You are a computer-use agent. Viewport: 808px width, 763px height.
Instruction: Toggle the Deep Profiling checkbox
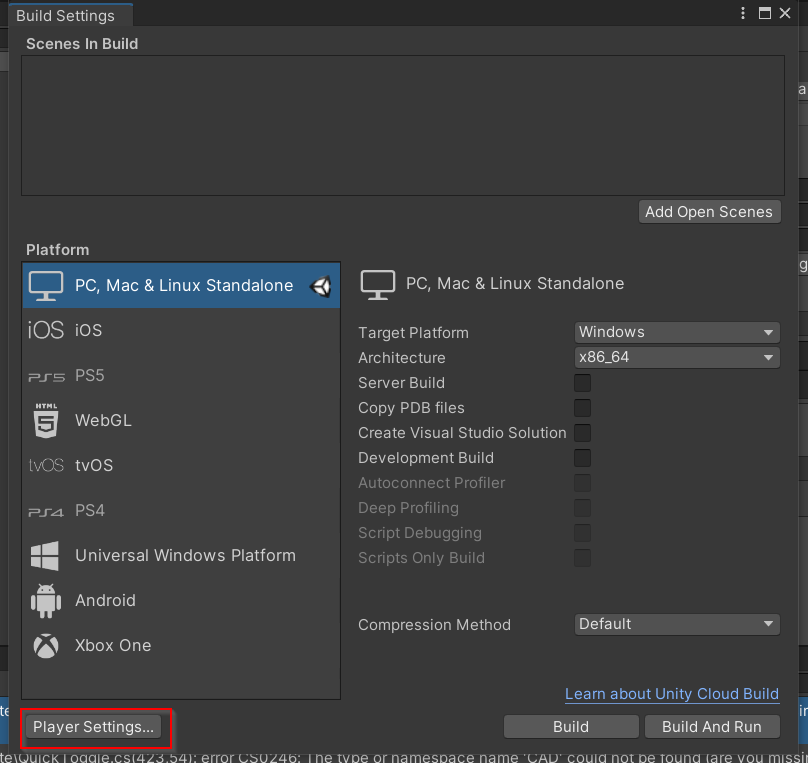[x=582, y=508]
